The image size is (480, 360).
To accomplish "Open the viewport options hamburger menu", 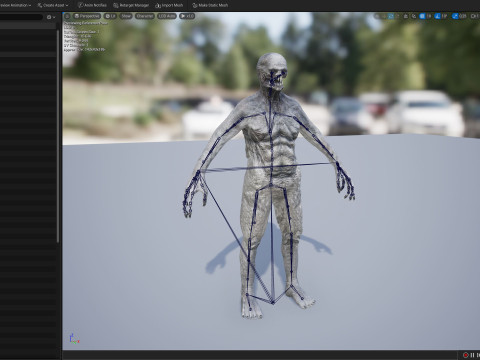I will (x=67, y=16).
